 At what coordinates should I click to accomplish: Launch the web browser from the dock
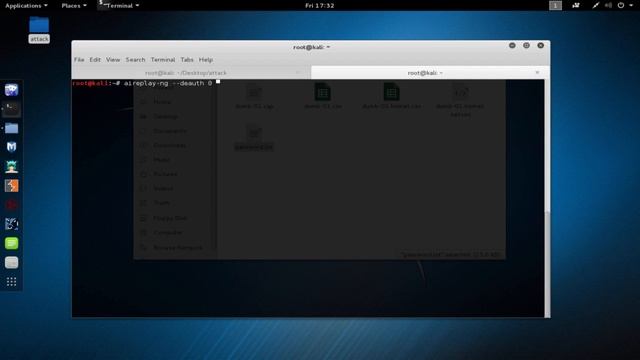click(11, 90)
